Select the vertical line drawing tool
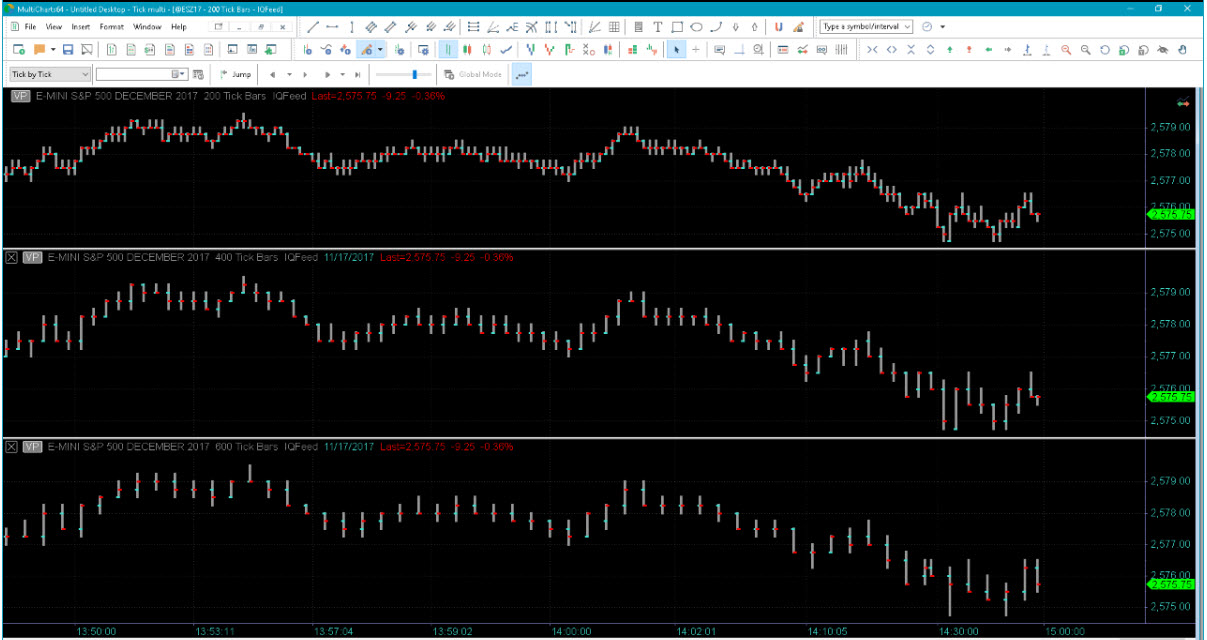 pos(352,27)
